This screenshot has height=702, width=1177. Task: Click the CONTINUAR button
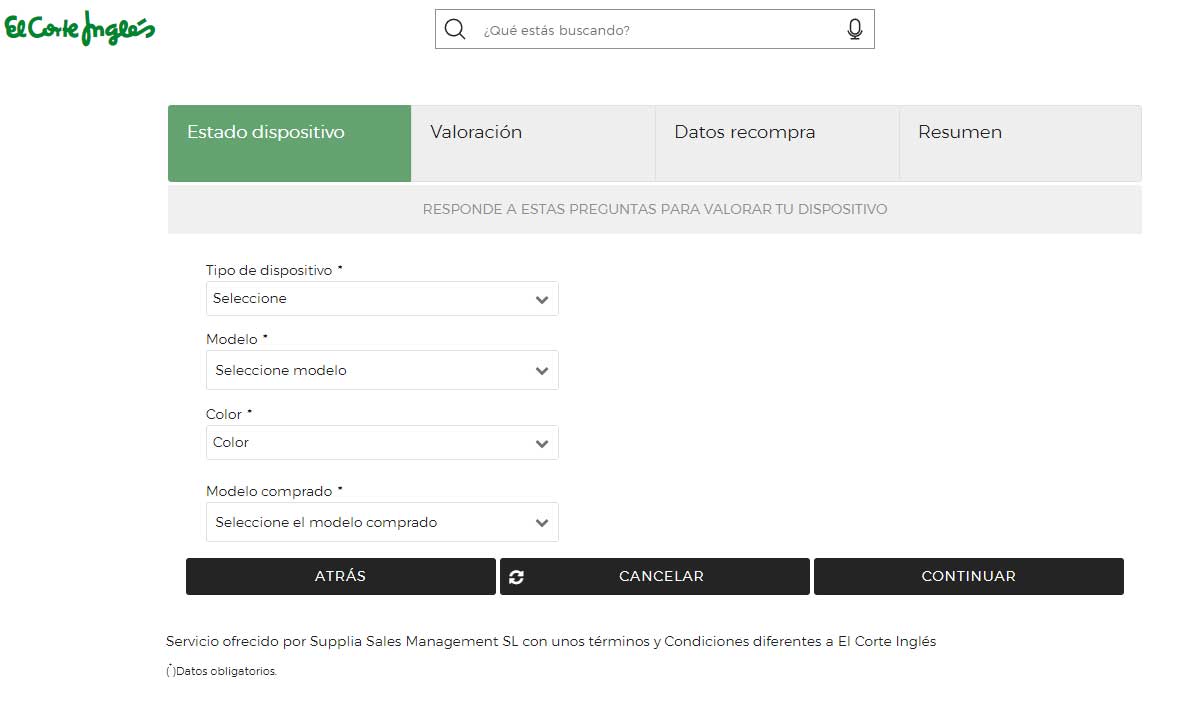tap(968, 577)
